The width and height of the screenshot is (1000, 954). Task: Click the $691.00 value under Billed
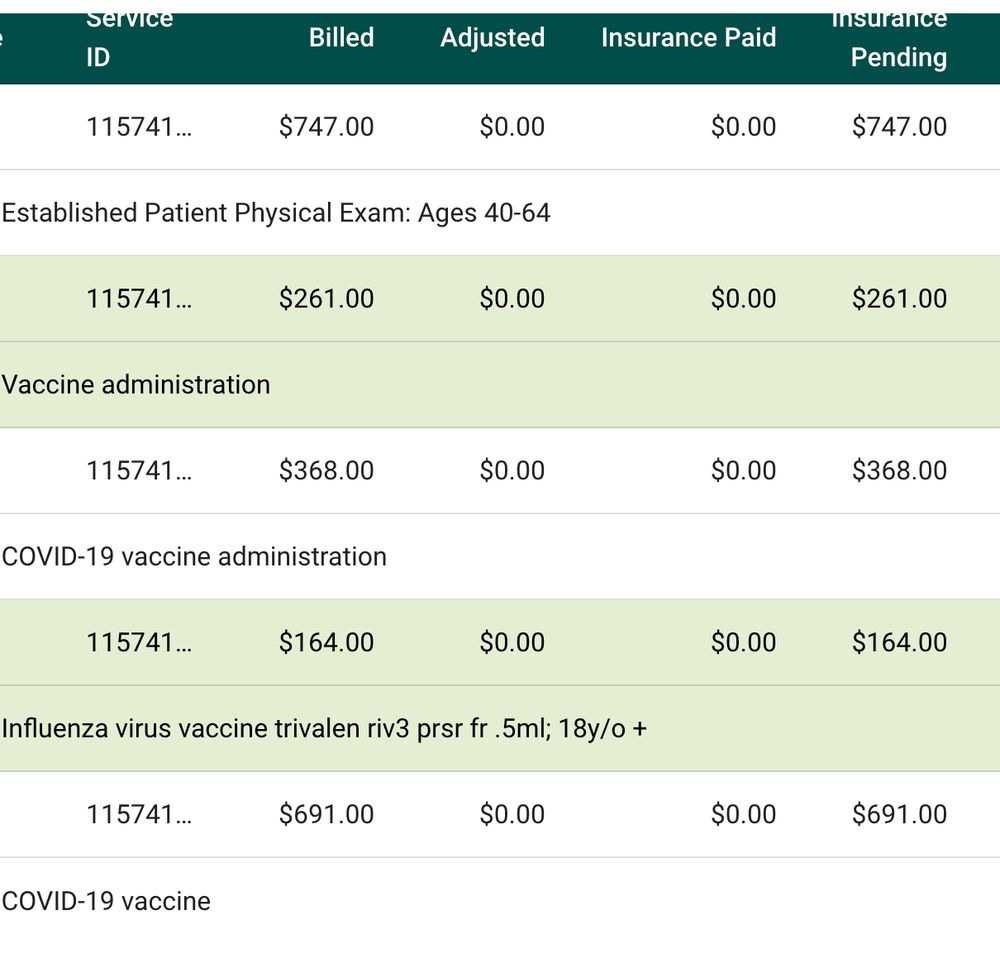pos(326,815)
